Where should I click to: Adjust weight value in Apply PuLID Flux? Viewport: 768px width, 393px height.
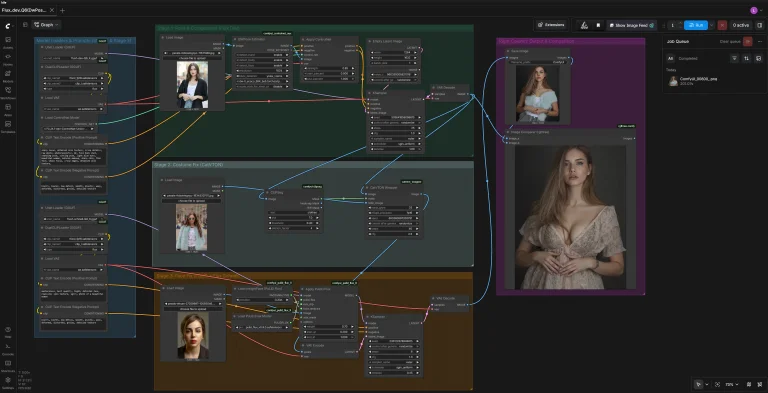pyautogui.click(x=328, y=326)
